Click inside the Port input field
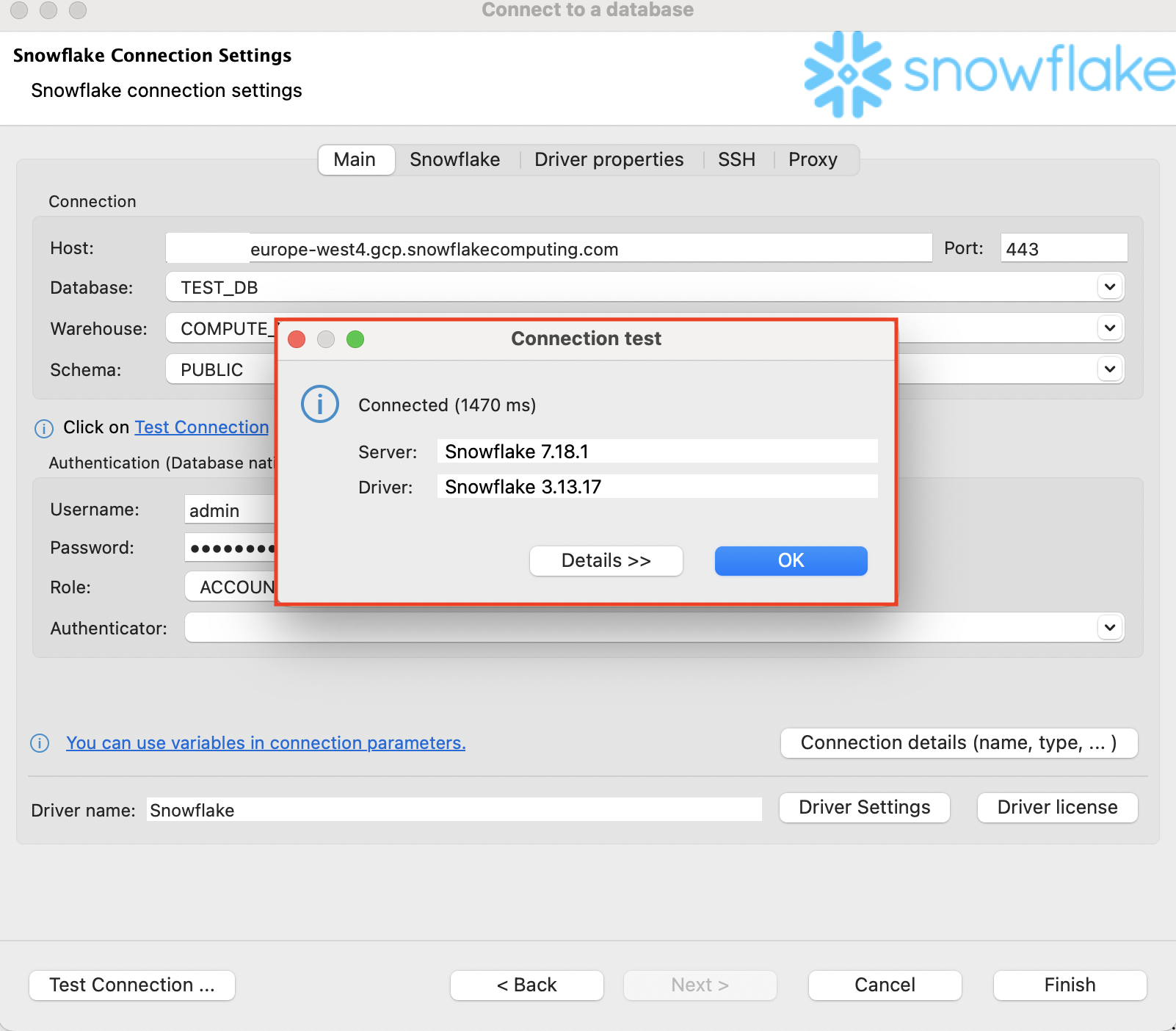 point(1063,248)
